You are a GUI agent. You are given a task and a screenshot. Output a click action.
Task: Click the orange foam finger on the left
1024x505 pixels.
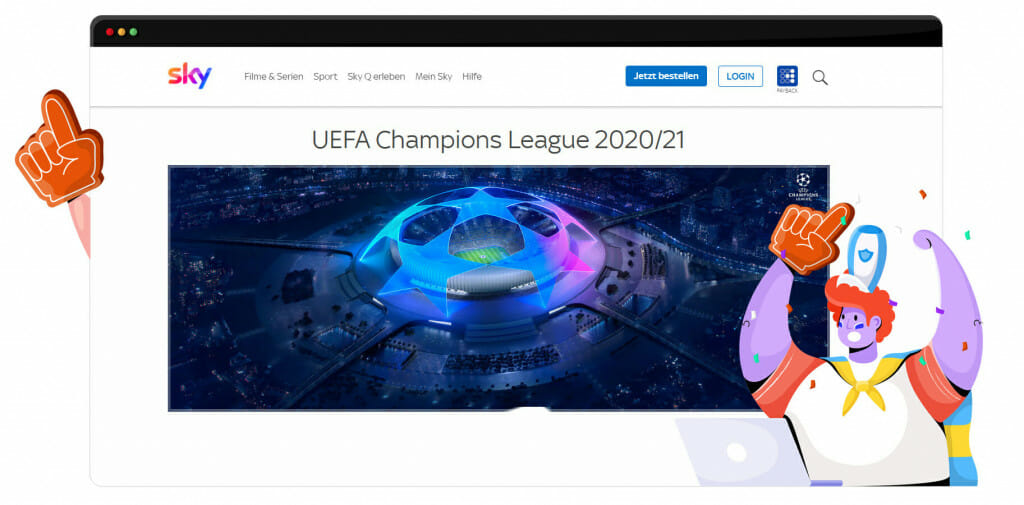click(59, 149)
